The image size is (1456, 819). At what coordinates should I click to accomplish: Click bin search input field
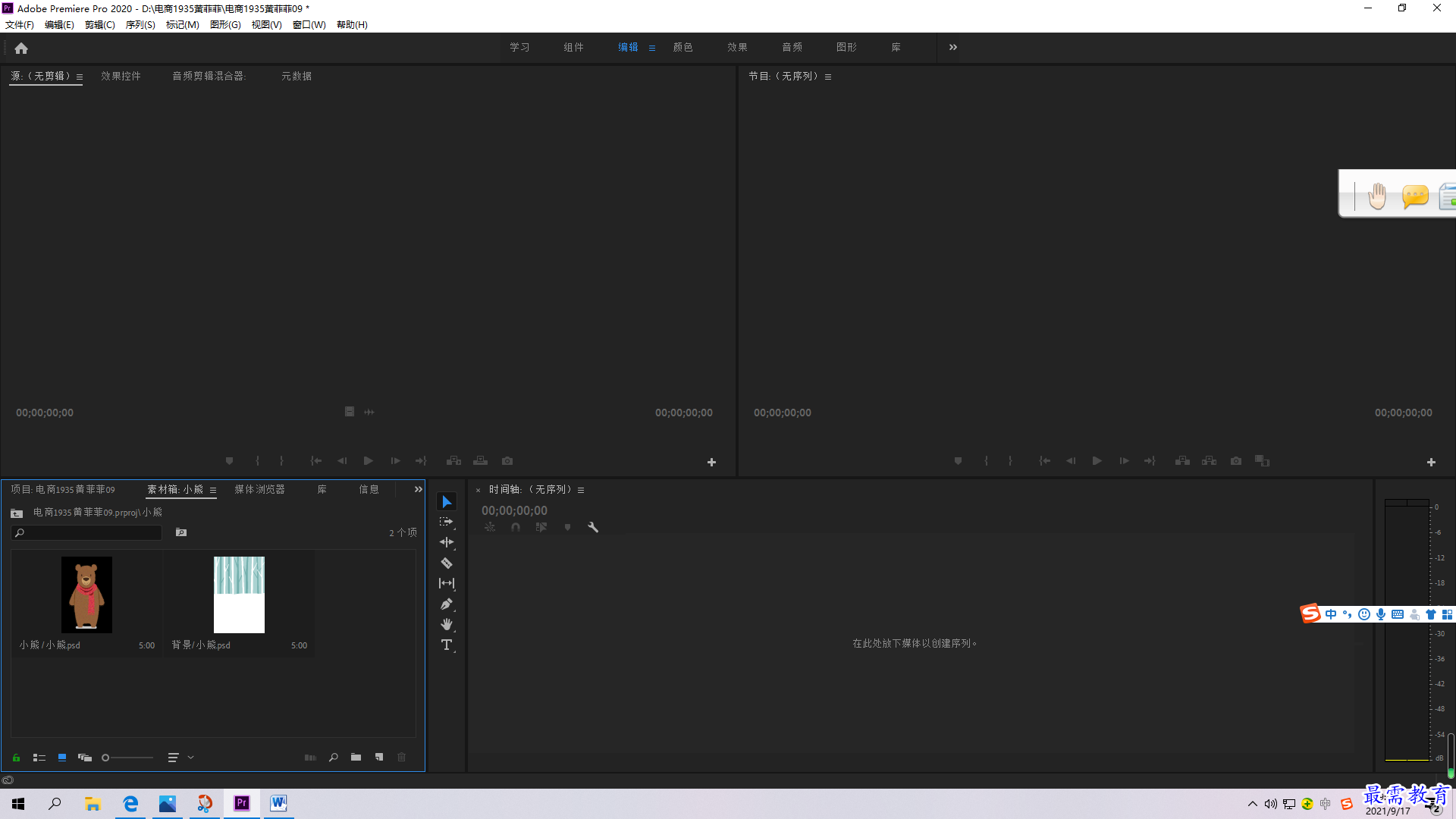pyautogui.click(x=86, y=533)
